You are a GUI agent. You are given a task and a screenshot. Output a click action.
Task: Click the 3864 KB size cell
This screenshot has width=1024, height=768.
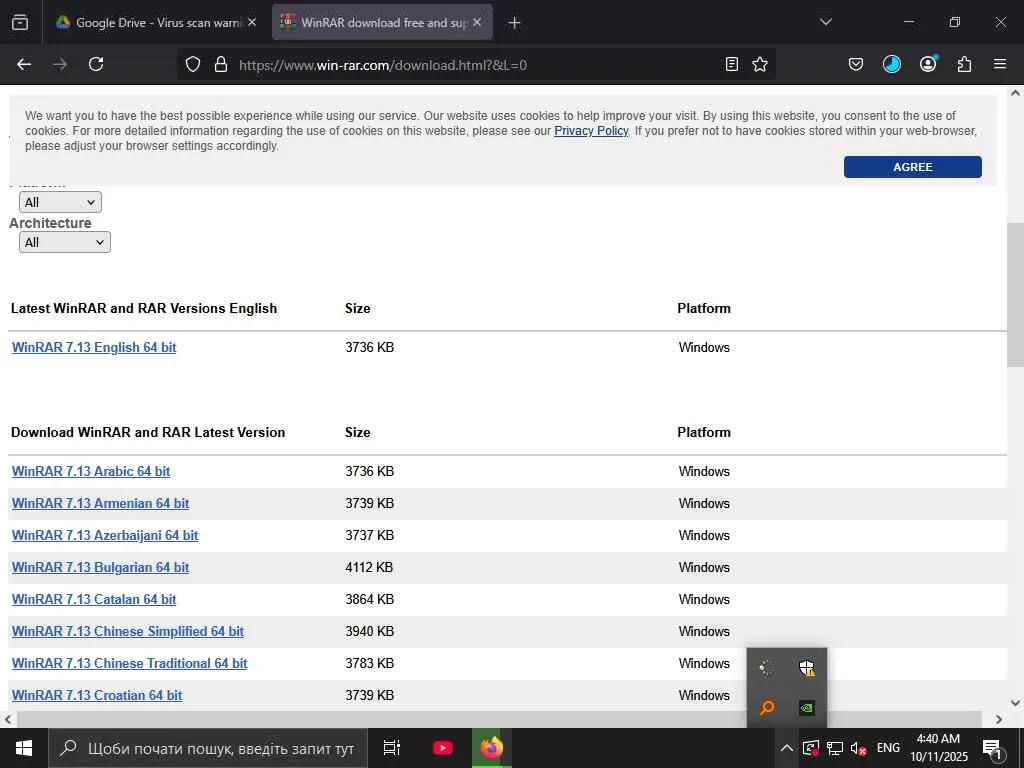(369, 600)
